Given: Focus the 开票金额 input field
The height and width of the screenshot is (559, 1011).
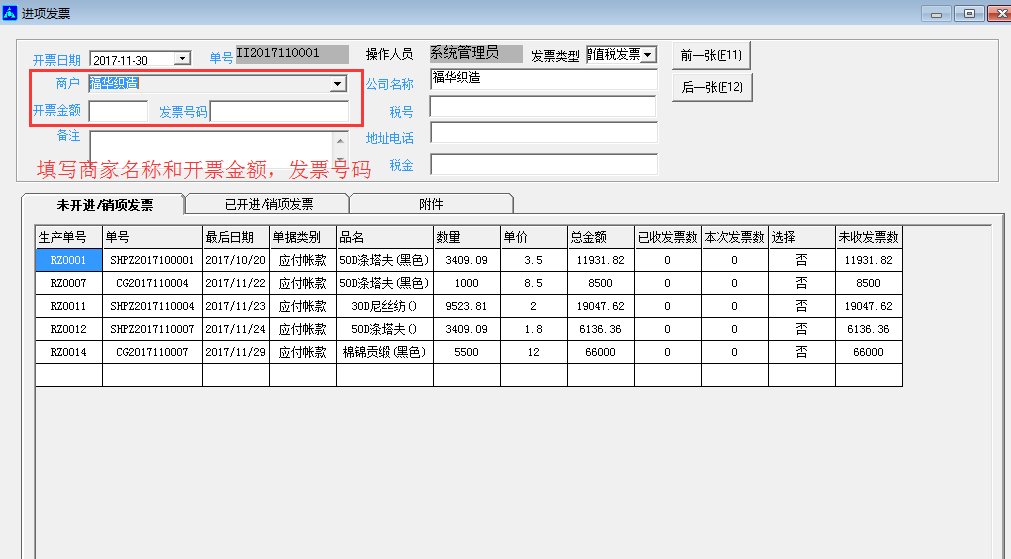Looking at the screenshot, I should tap(119, 112).
